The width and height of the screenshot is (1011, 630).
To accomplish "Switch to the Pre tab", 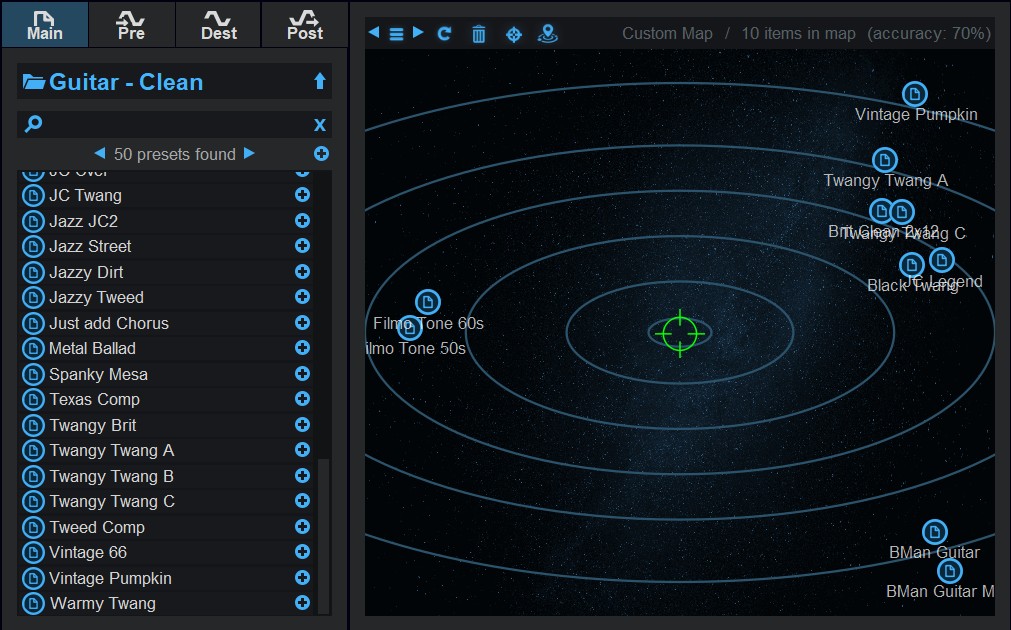I will pyautogui.click(x=131, y=24).
